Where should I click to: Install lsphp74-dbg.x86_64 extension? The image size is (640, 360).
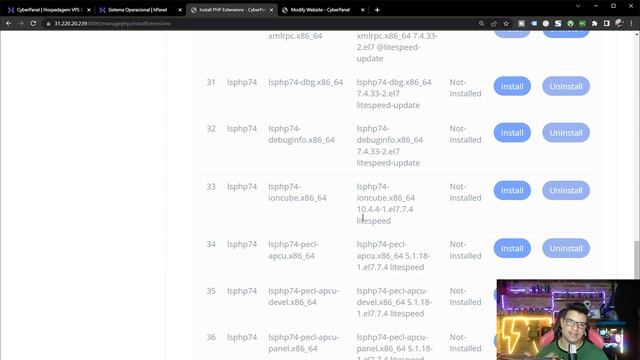point(512,86)
